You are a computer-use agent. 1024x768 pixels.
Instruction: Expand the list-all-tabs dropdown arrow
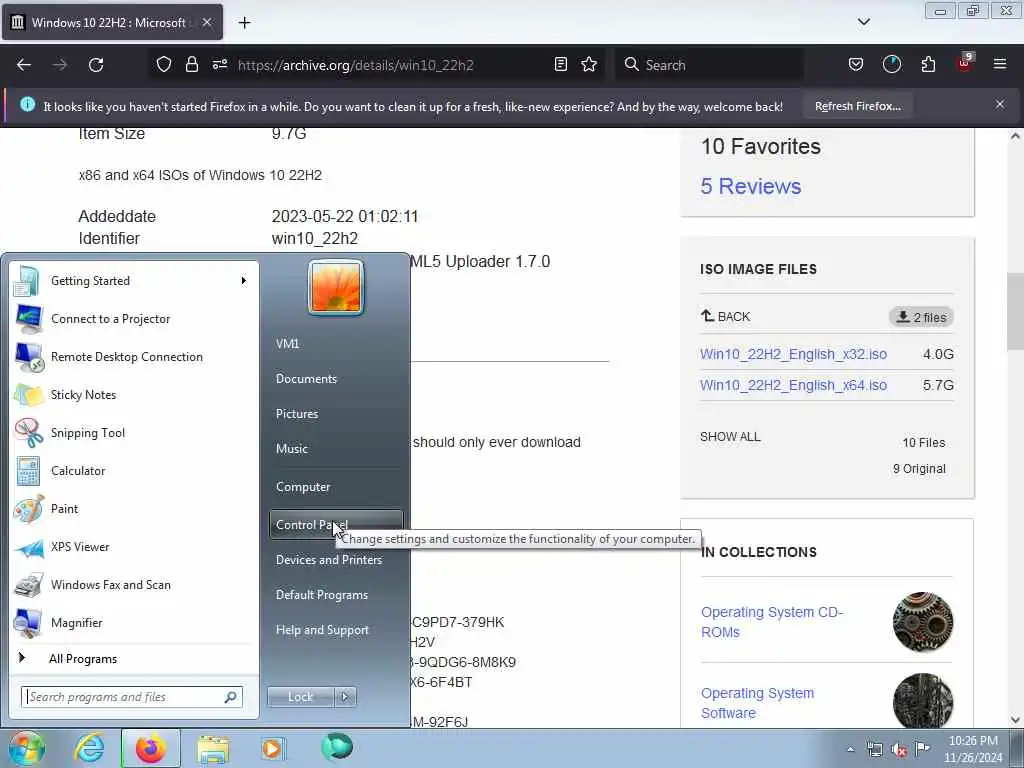863,22
